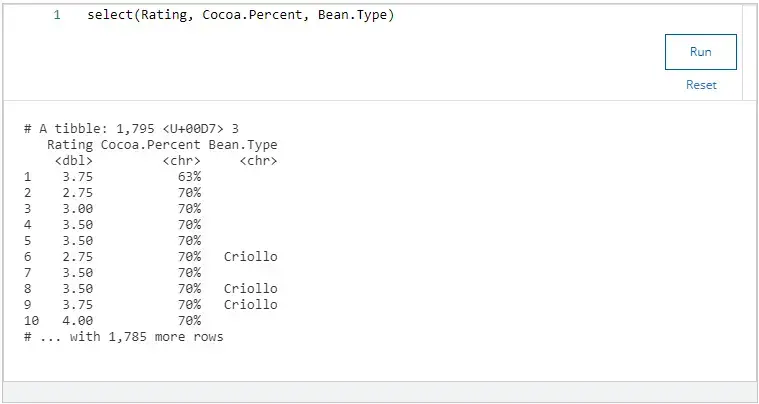
Task: Click the 'with 1,785 more rows' text
Action: 146,337
